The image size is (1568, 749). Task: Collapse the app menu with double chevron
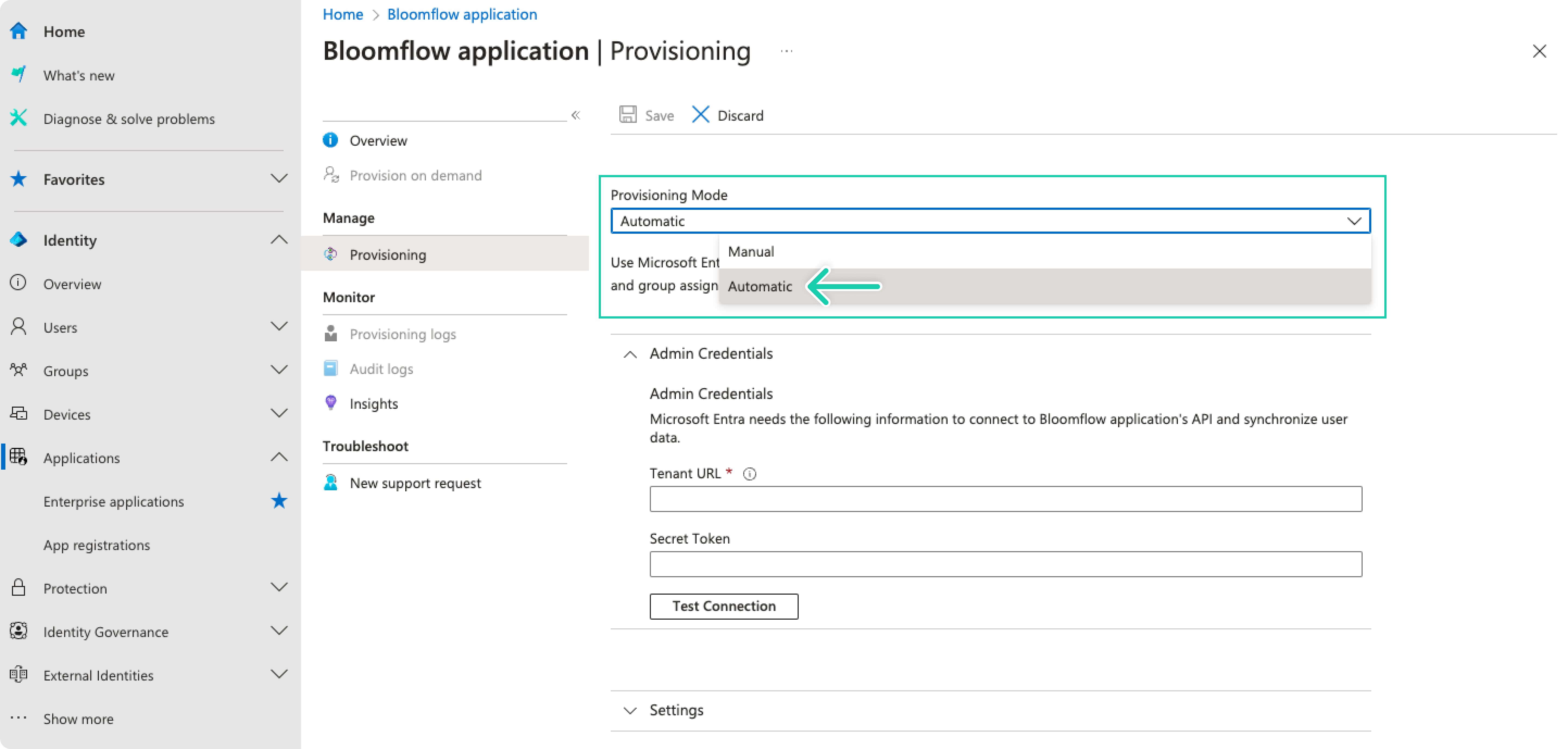coord(576,114)
